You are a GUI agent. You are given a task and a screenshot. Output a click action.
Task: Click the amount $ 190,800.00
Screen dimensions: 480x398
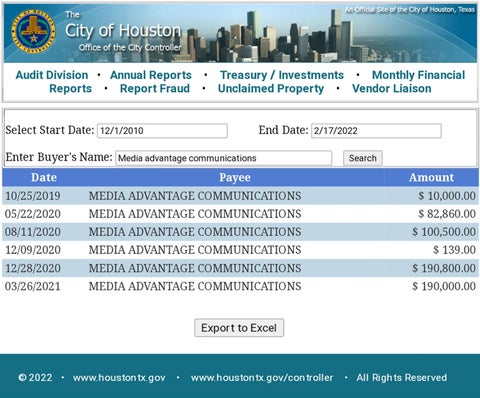pyautogui.click(x=444, y=268)
